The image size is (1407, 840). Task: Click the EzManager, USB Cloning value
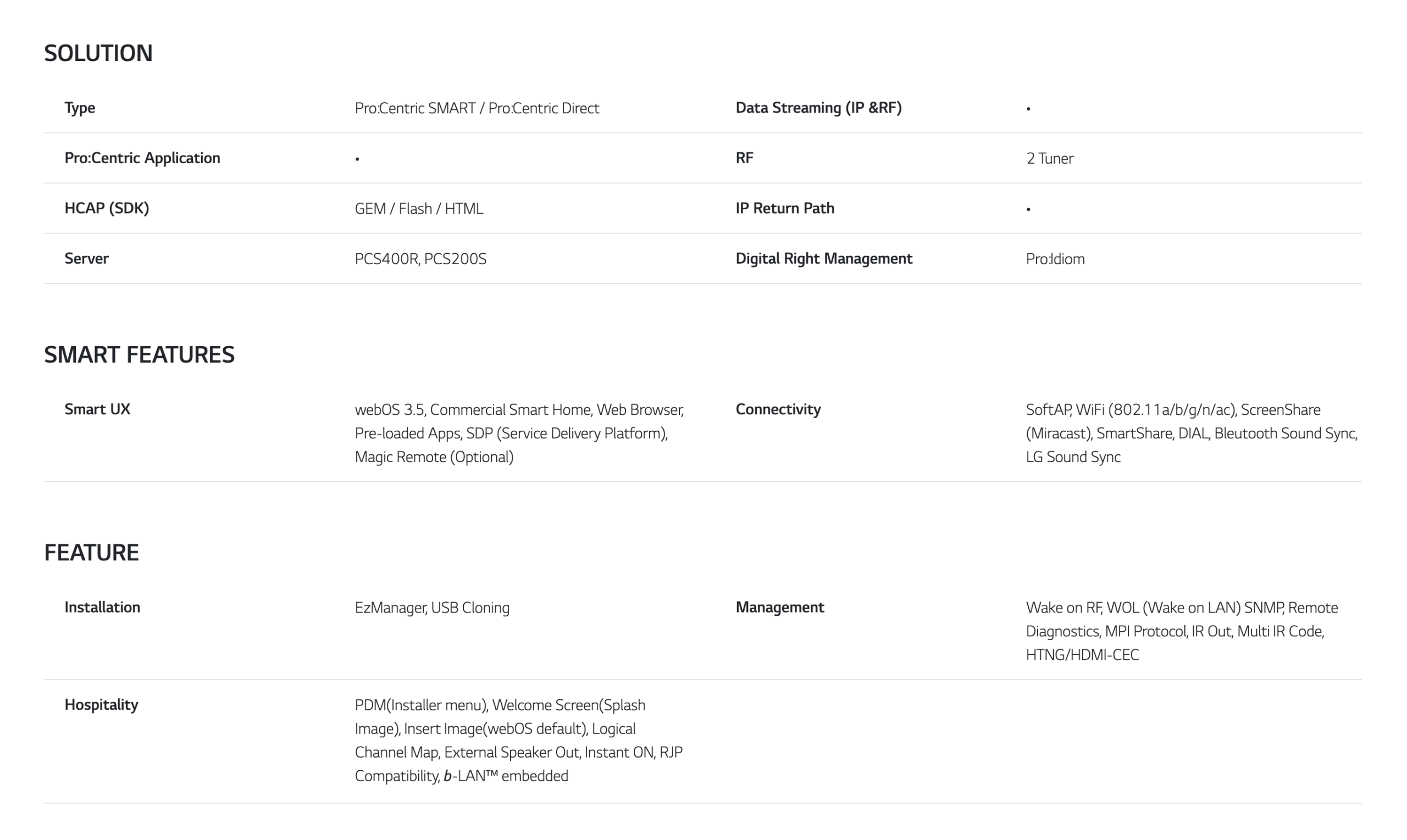pos(432,608)
